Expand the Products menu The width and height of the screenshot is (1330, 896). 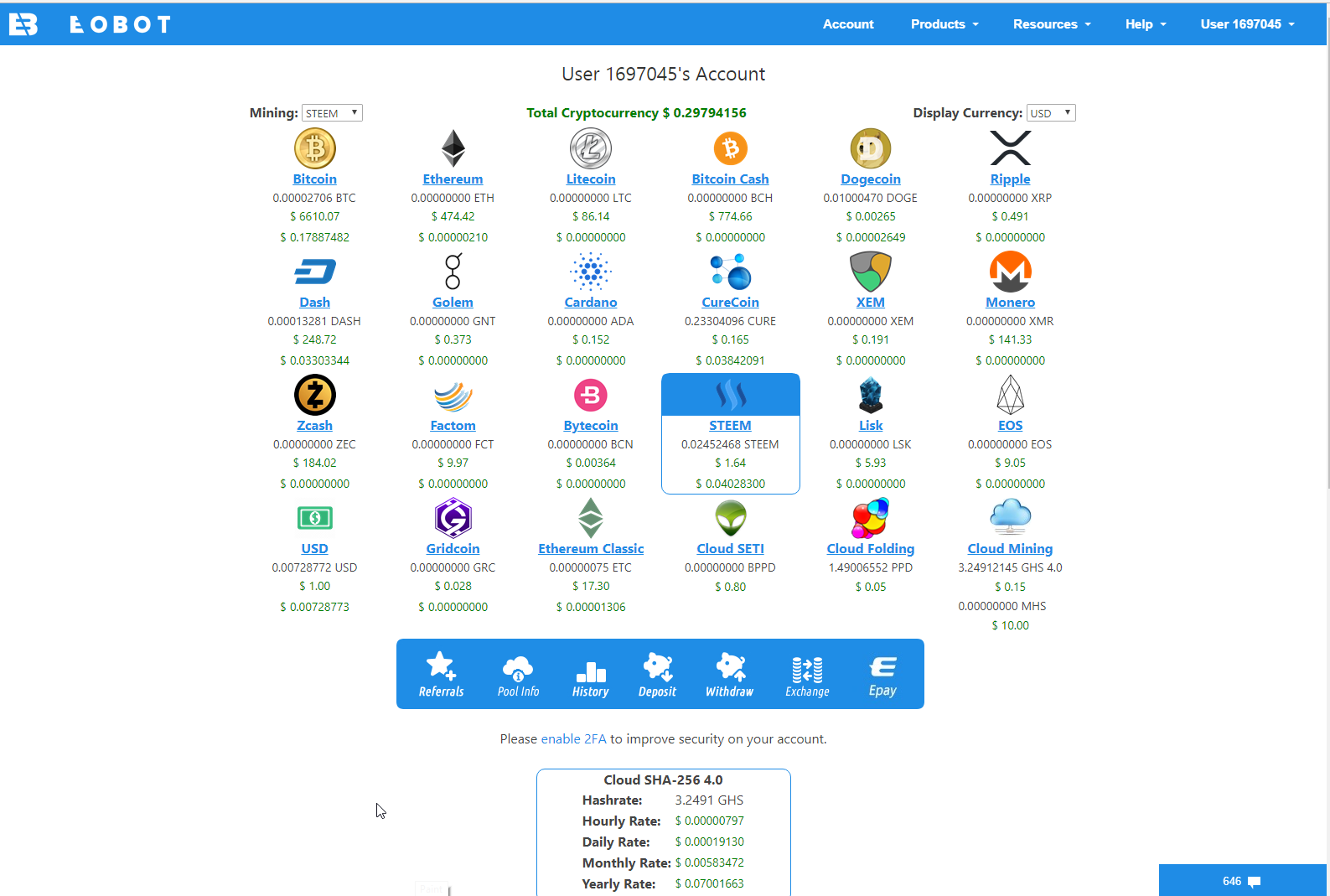point(944,24)
